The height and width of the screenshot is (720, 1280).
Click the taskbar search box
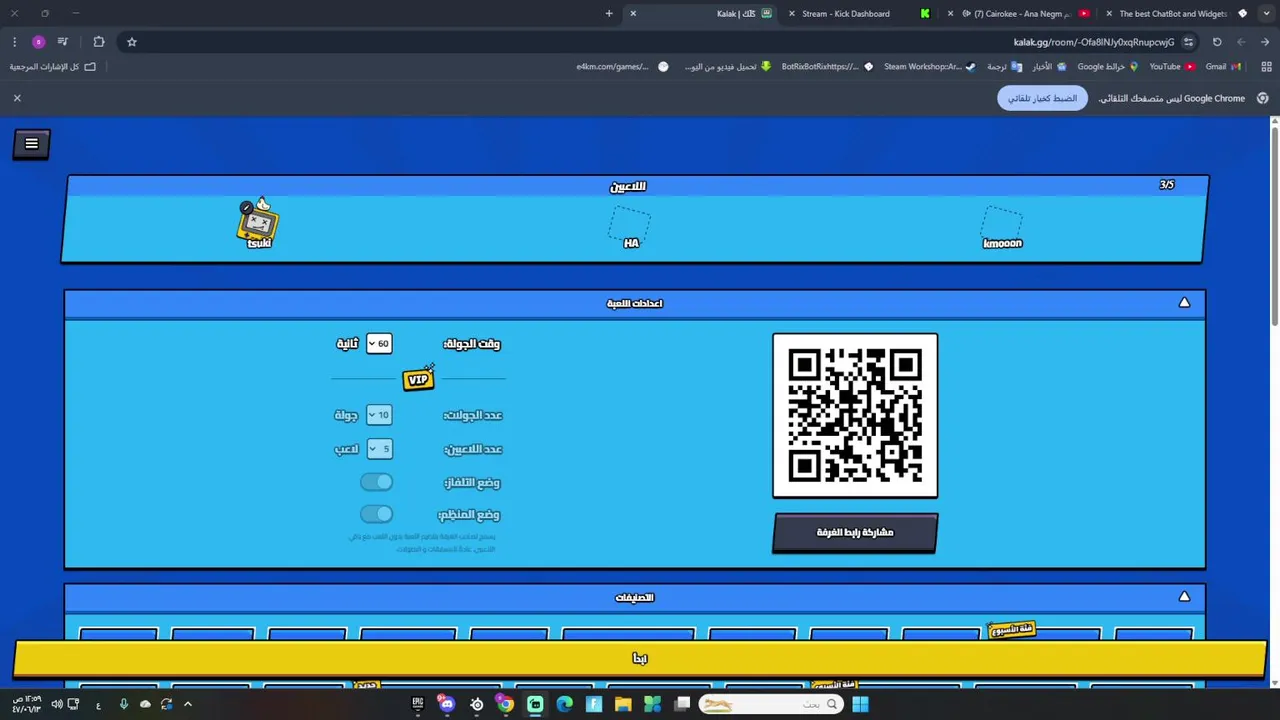[x=770, y=704]
